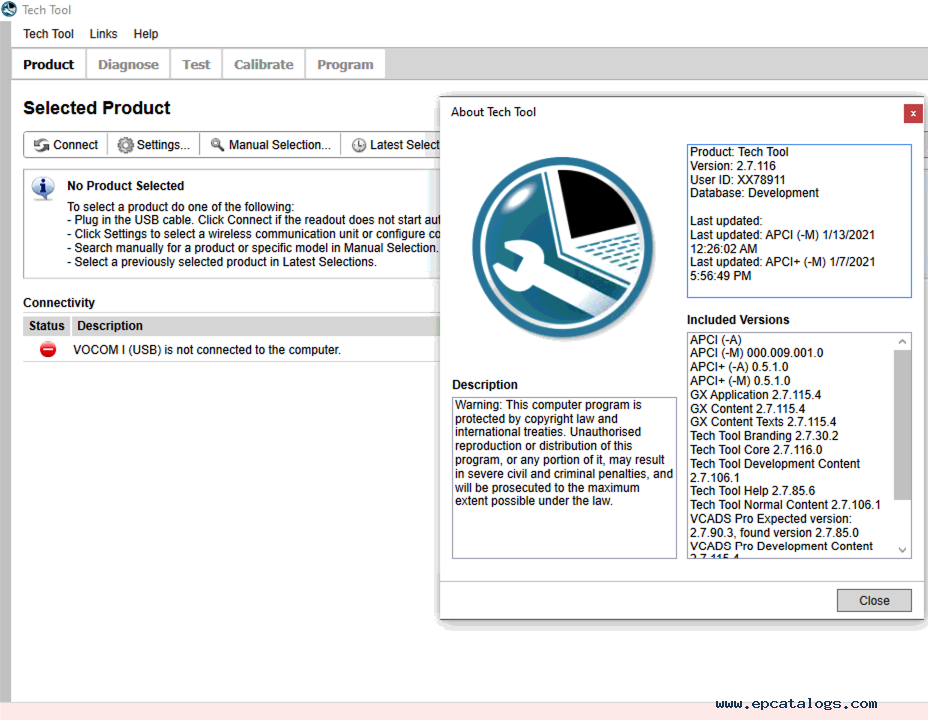Select the Program tab
The image size is (928, 720).
tap(345, 64)
